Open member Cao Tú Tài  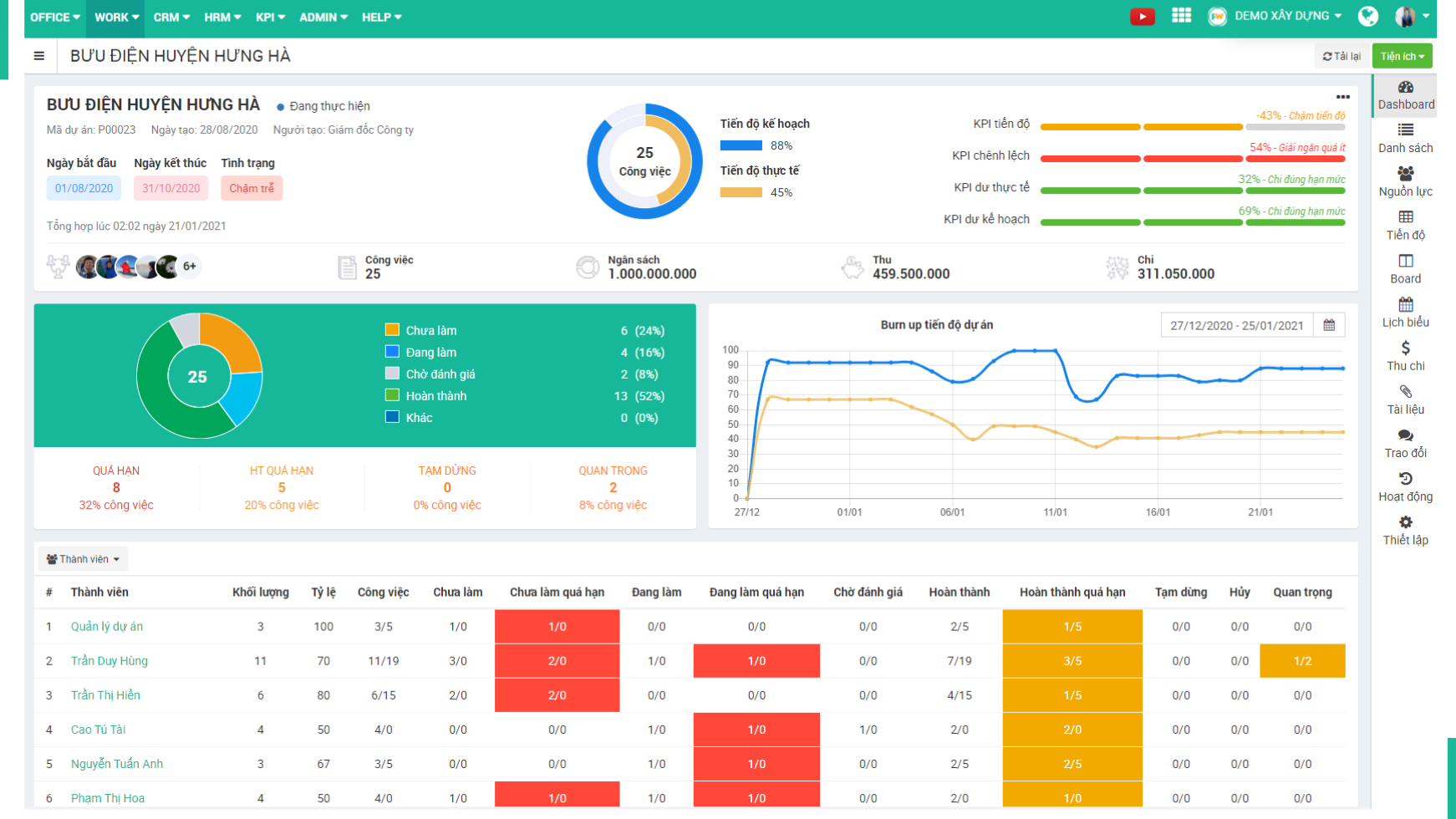point(98,729)
